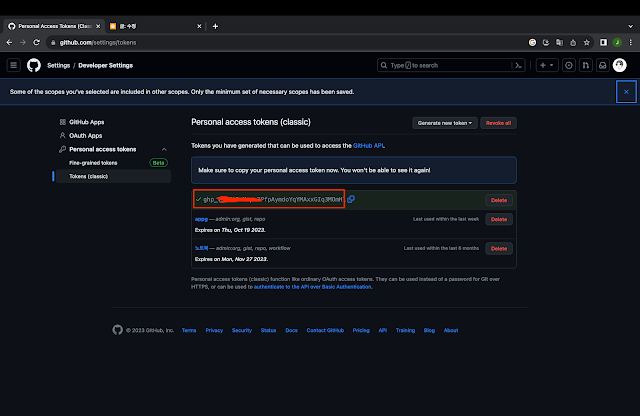Reload the current page
This screenshot has height=416, width=640.
[36, 42]
